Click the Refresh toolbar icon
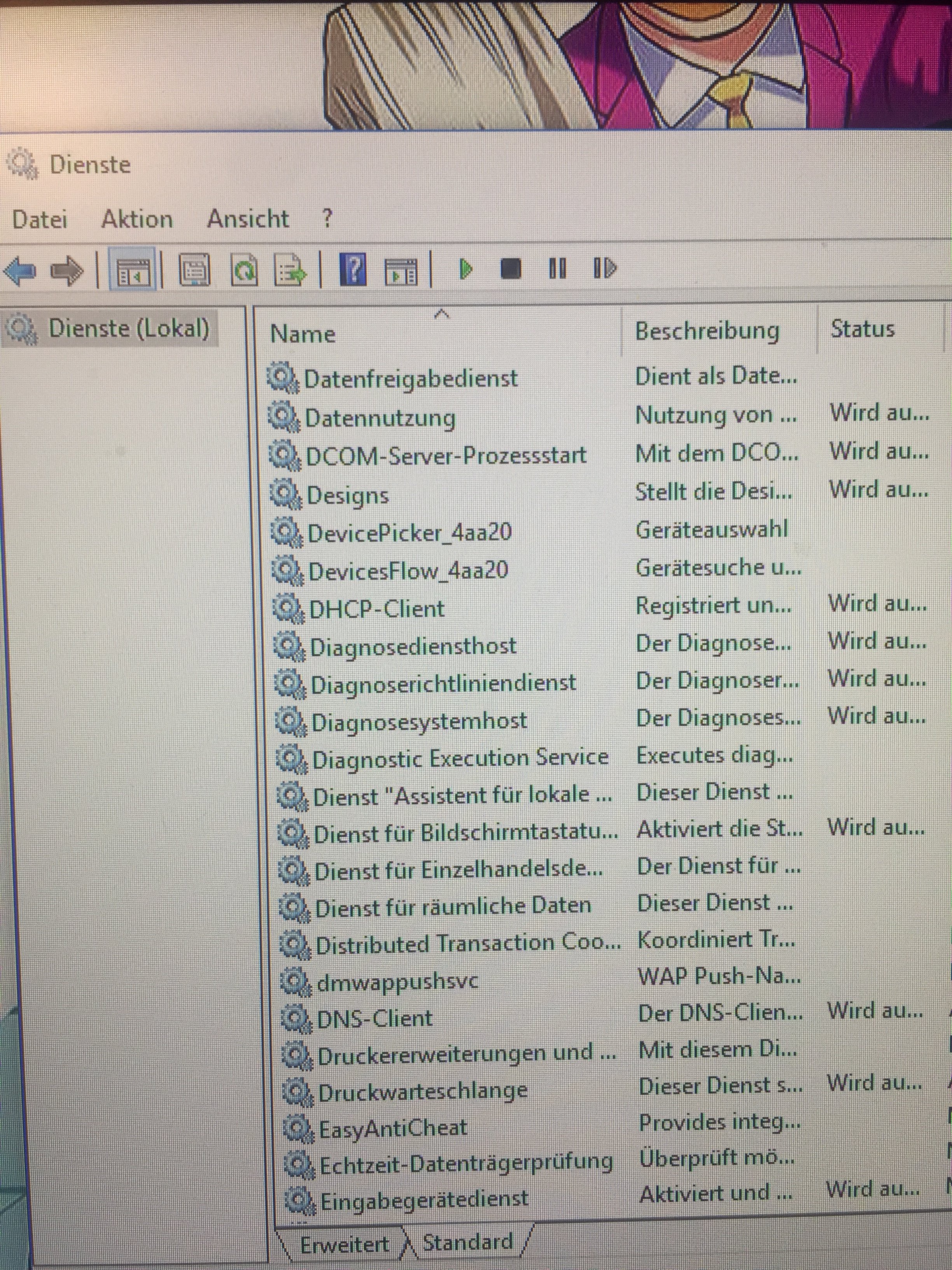 coord(245,270)
